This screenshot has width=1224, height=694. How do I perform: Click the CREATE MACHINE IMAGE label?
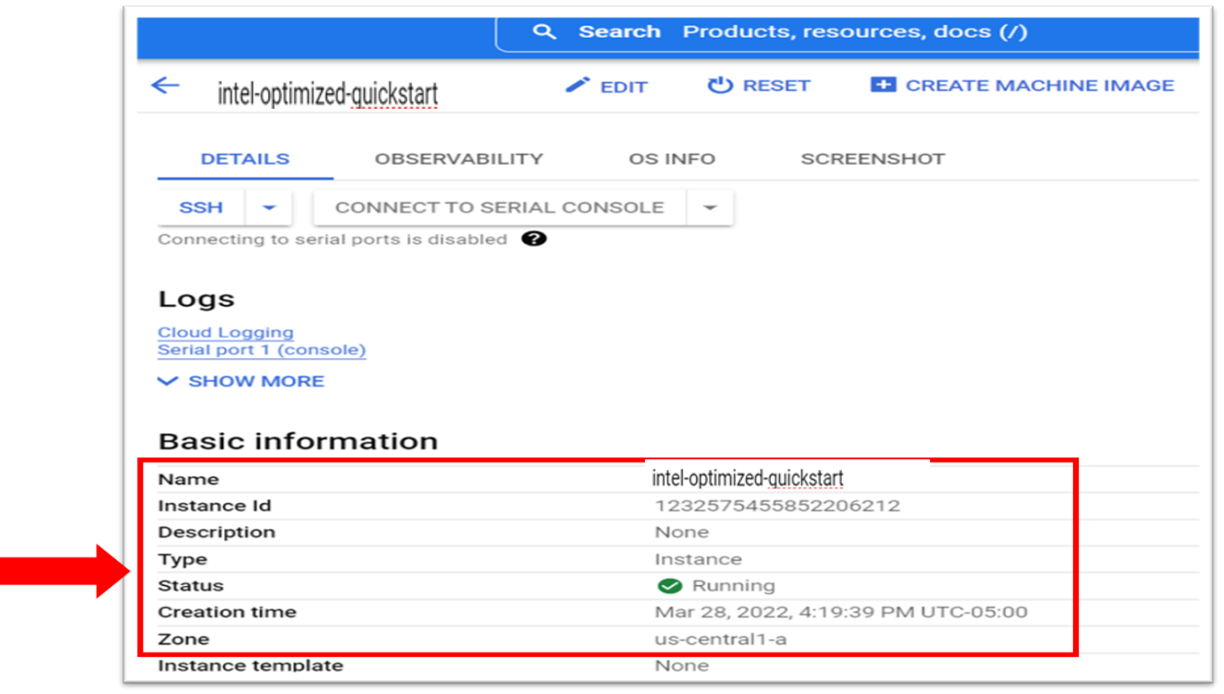[x=1040, y=86]
